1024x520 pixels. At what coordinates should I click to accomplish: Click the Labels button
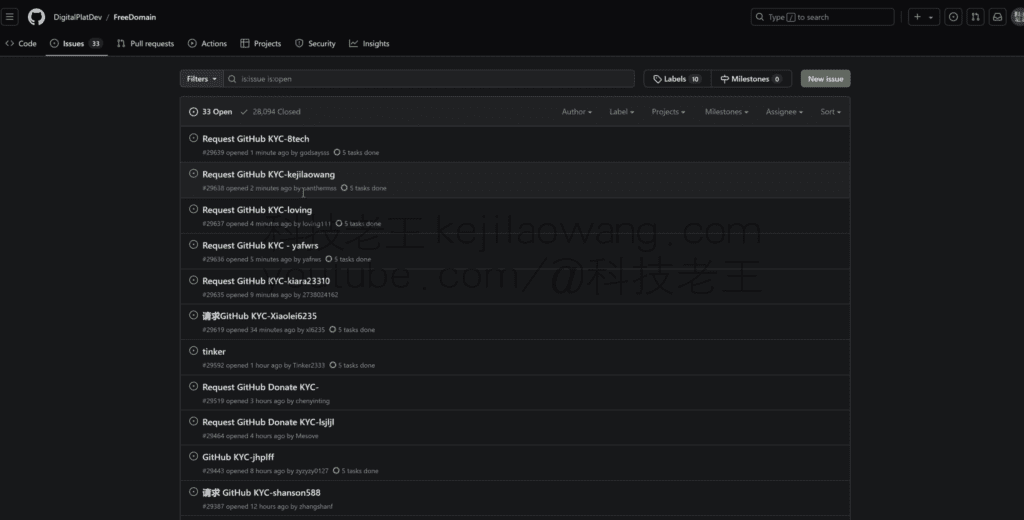(676, 79)
